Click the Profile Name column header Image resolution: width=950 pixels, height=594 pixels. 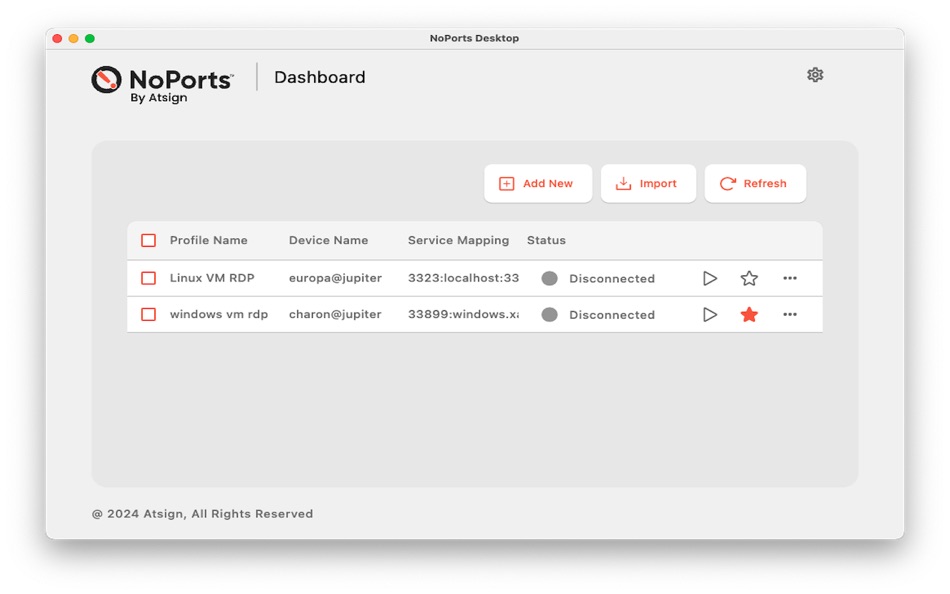[x=208, y=240]
